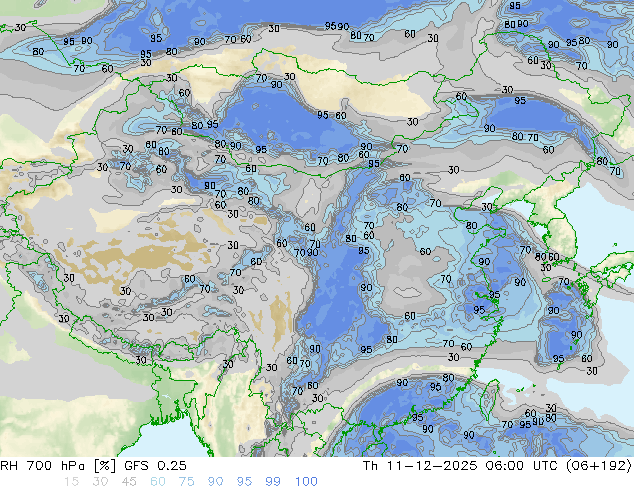Select the "GFS 0.25" model label
Viewport: 634px width, 490px height.
point(155,466)
